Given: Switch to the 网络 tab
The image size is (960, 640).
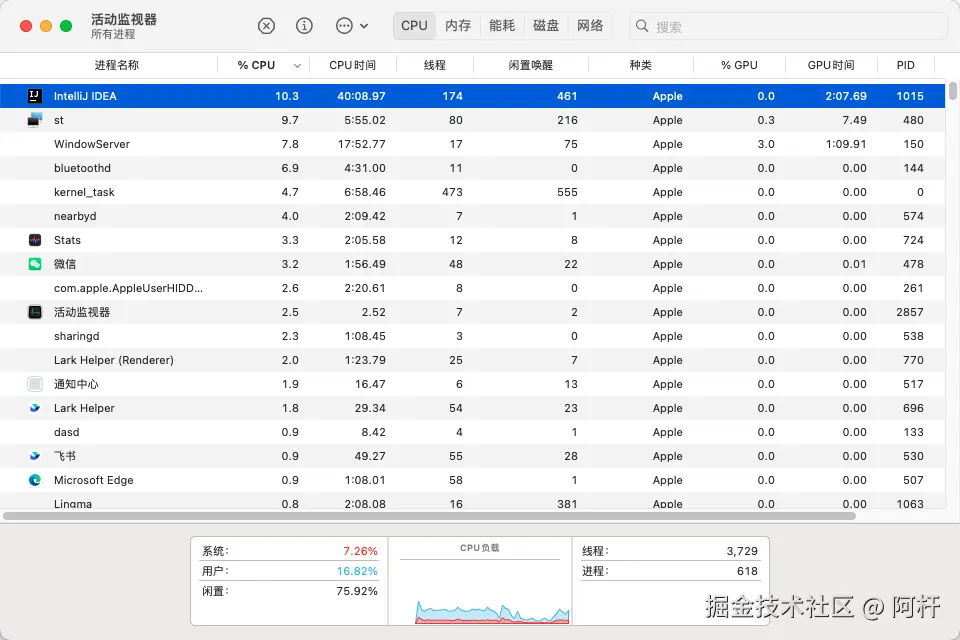Looking at the screenshot, I should [590, 26].
